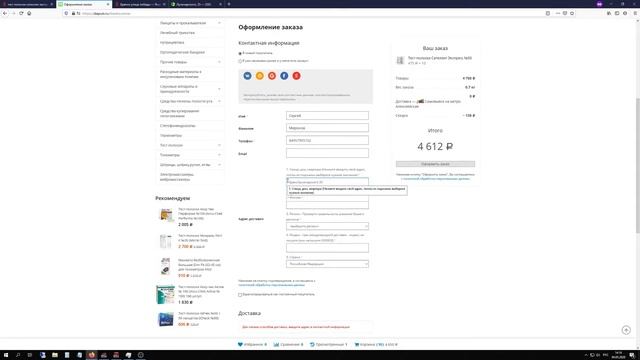Open the Windows Start menu
Image resolution: width=640 pixels, height=360 pixels.
pos(6,355)
